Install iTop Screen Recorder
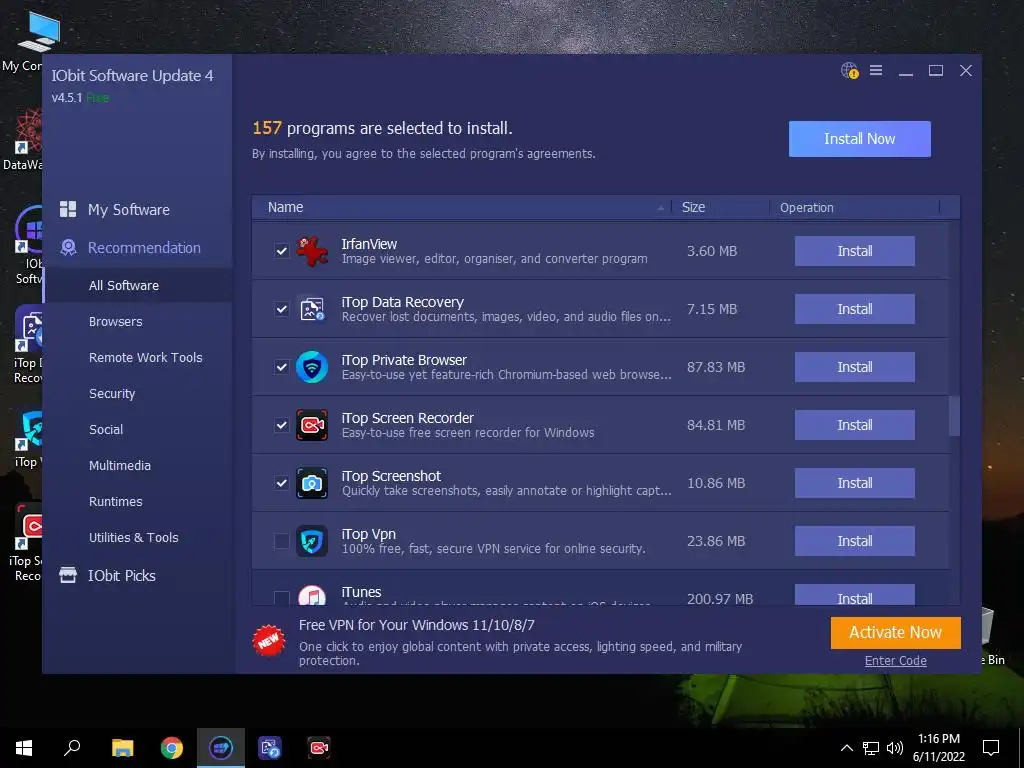This screenshot has width=1024, height=768. pyautogui.click(x=854, y=425)
